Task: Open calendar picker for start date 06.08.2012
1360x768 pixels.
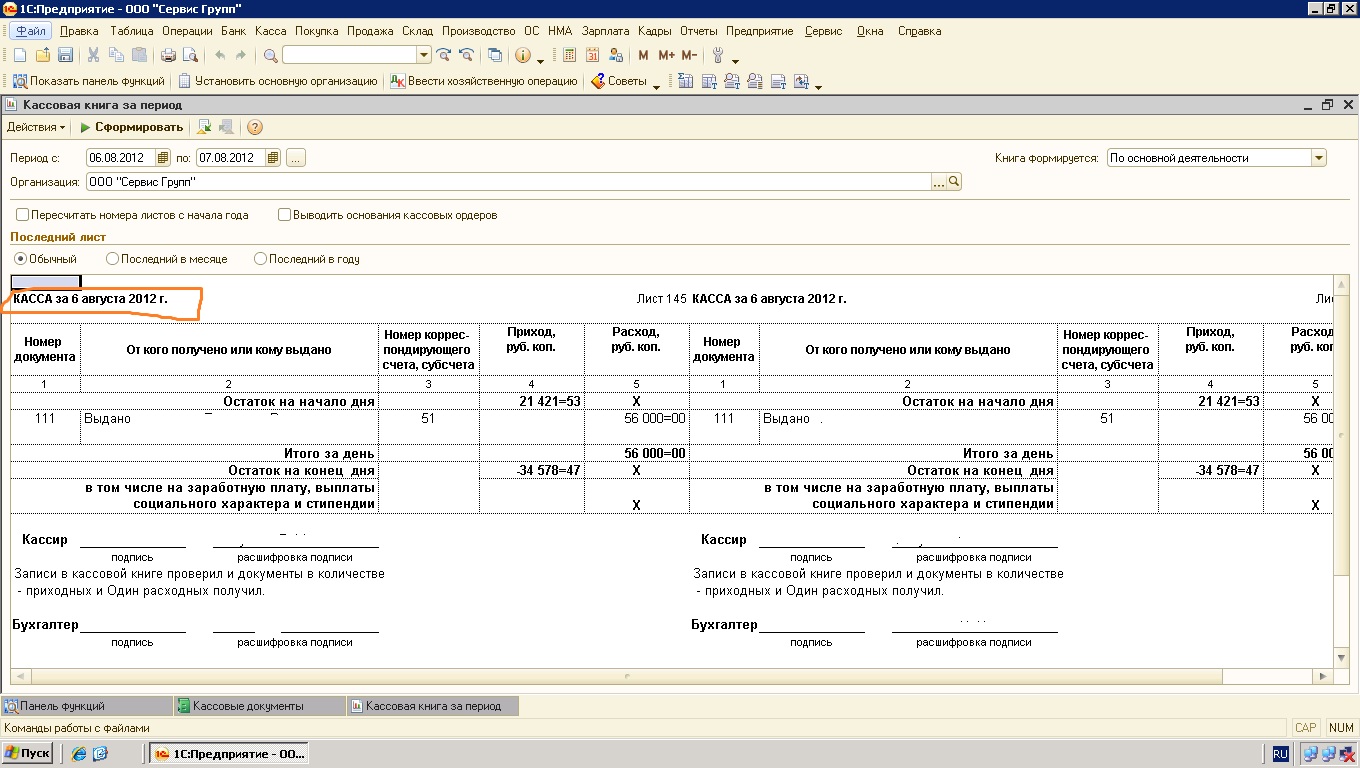Action: pyautogui.click(x=163, y=158)
